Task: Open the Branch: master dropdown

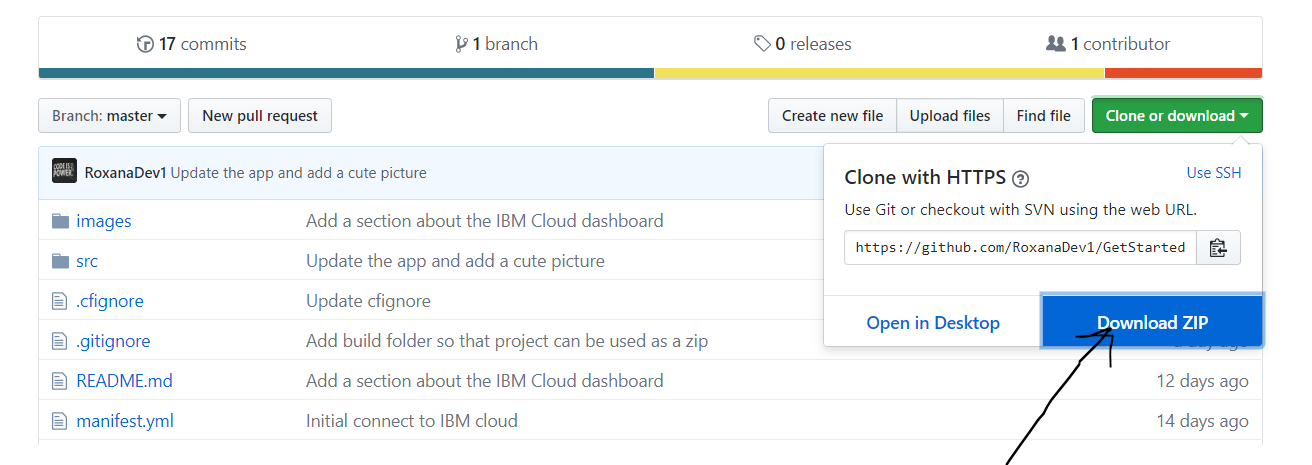Action: click(x=109, y=116)
